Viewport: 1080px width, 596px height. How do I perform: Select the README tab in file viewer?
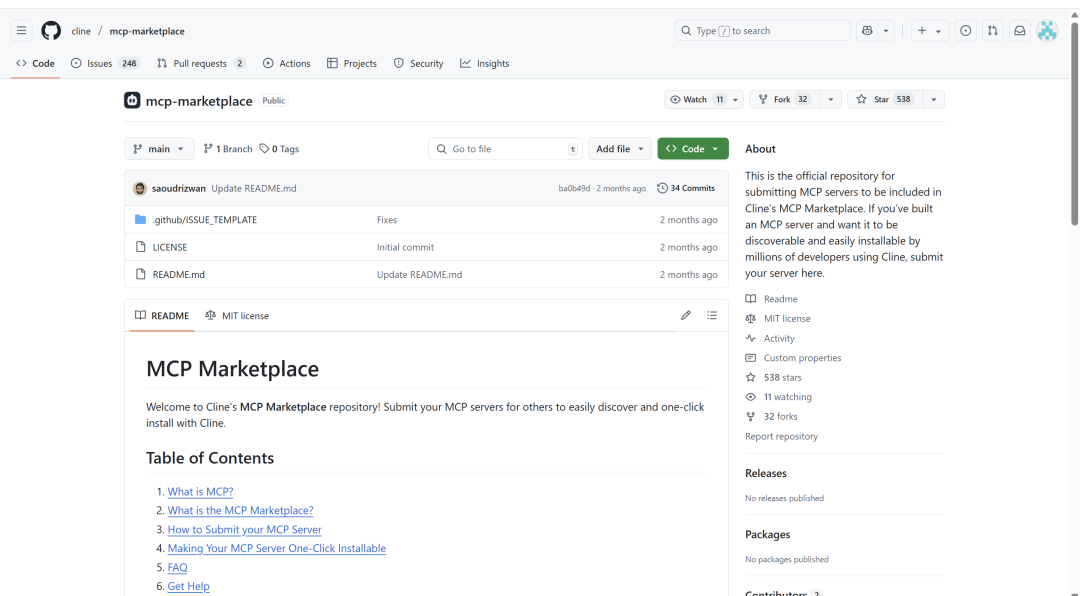(x=162, y=316)
